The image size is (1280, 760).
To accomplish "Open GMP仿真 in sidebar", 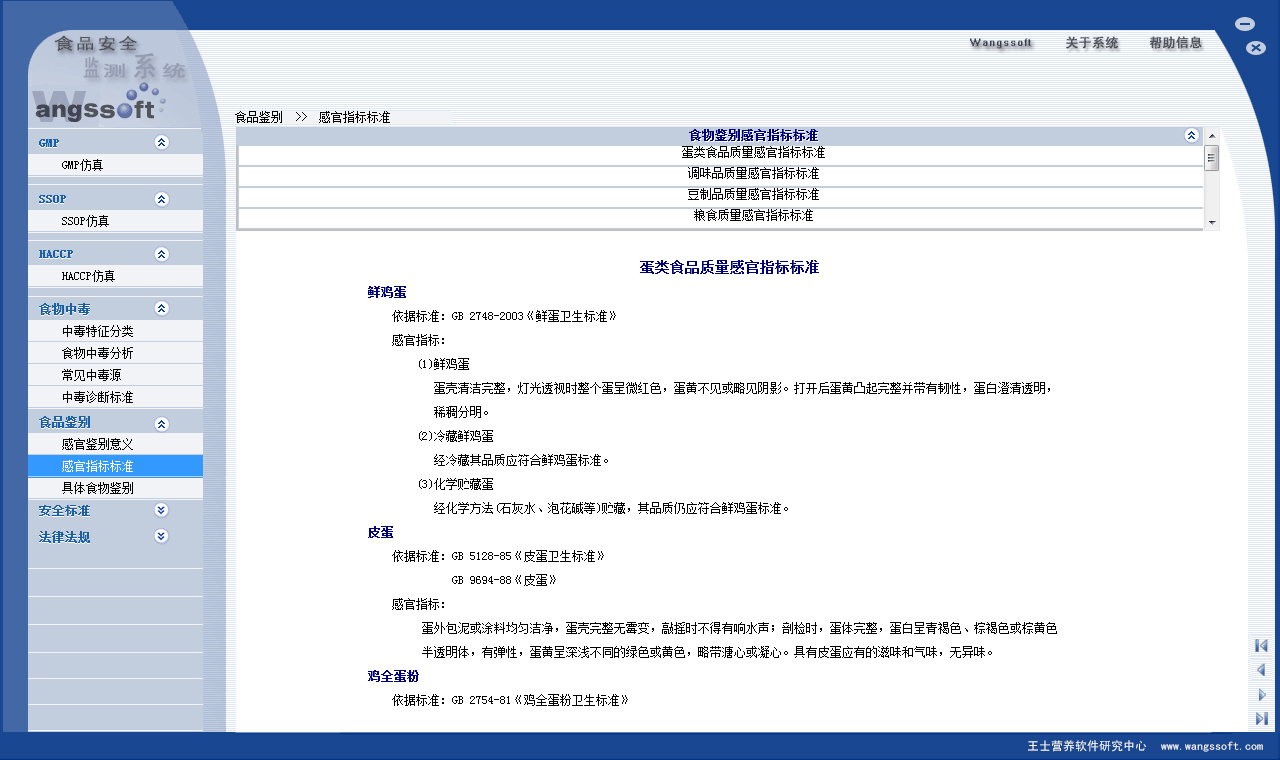I will 115,165.
